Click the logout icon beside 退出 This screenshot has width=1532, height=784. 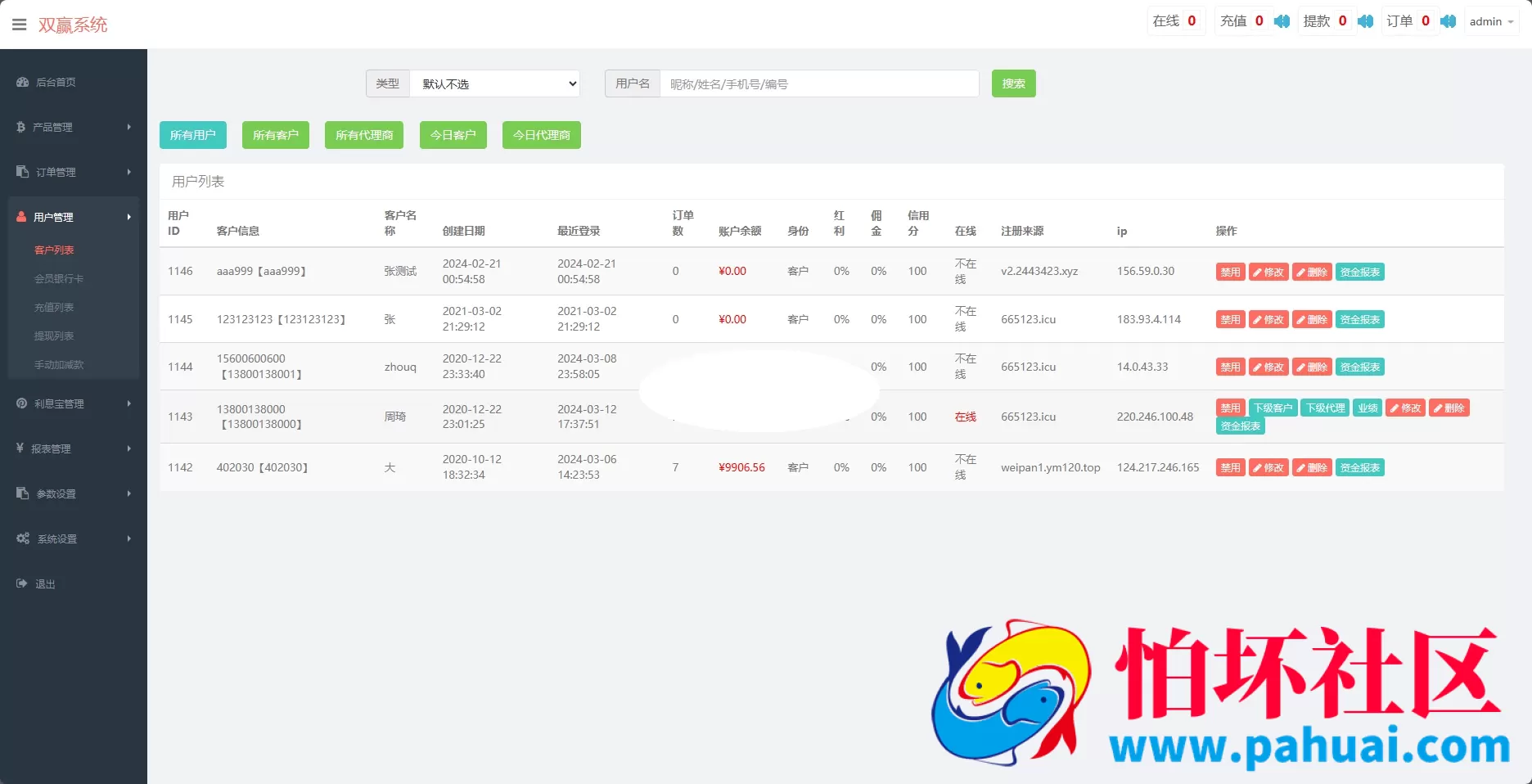(20, 583)
